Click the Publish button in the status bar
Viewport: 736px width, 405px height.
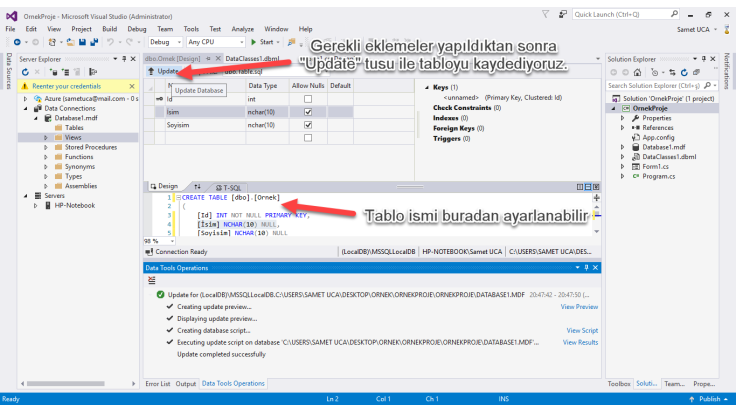[709, 399]
